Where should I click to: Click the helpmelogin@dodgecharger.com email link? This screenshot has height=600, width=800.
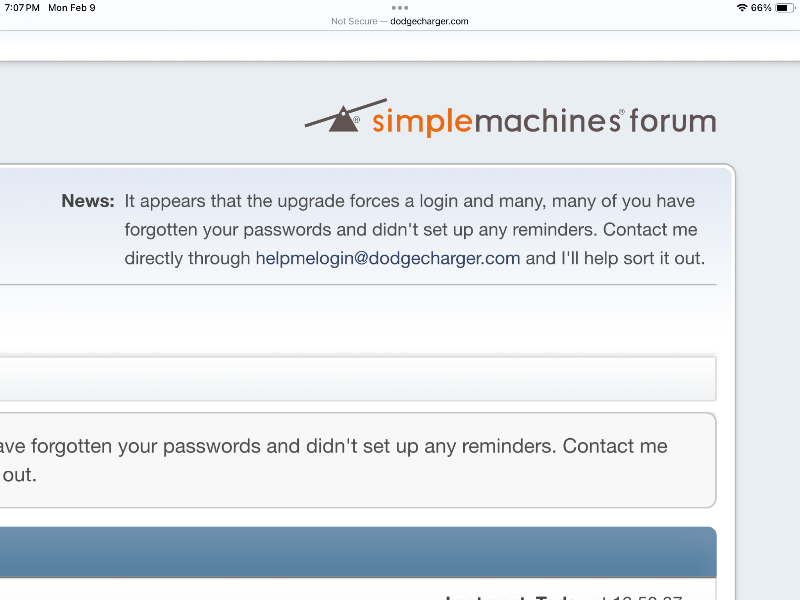pyautogui.click(x=388, y=258)
